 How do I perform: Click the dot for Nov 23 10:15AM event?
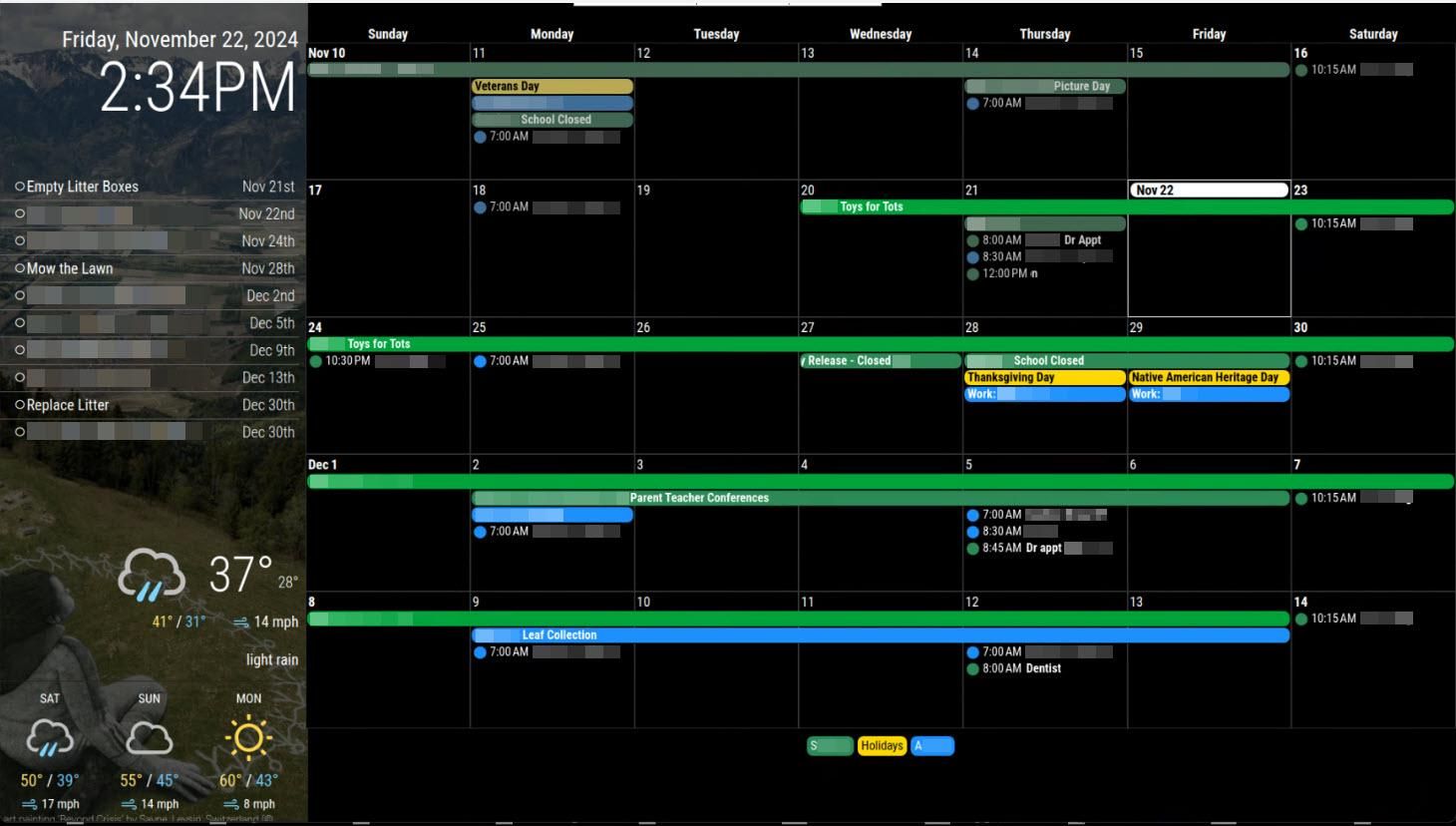click(1301, 223)
